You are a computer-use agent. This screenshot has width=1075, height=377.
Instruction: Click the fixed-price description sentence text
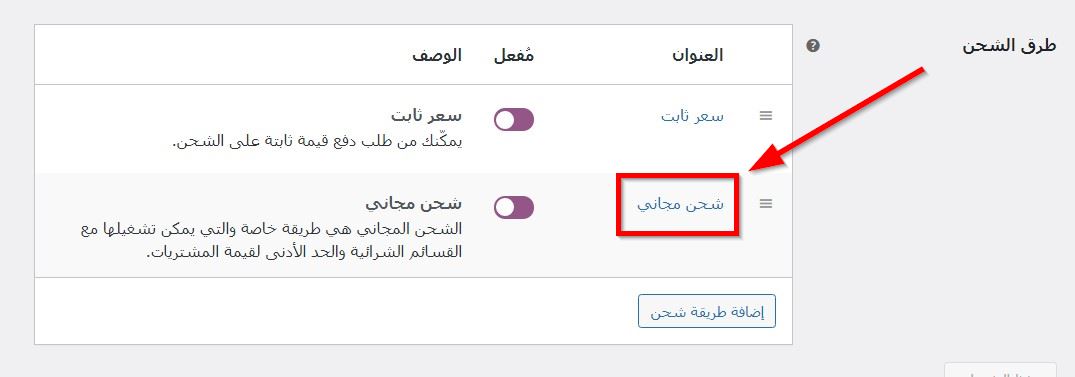[x=317, y=141]
